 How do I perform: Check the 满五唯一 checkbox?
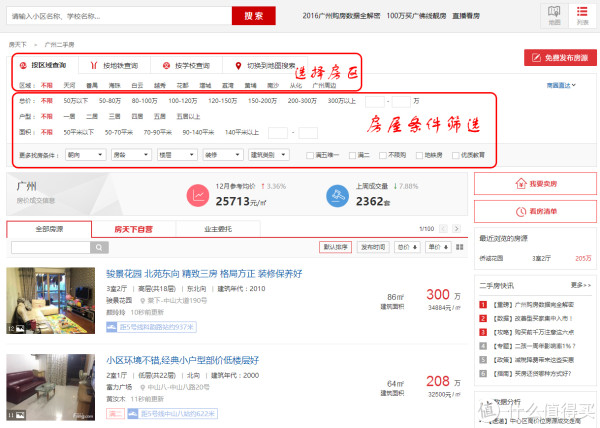pos(310,155)
